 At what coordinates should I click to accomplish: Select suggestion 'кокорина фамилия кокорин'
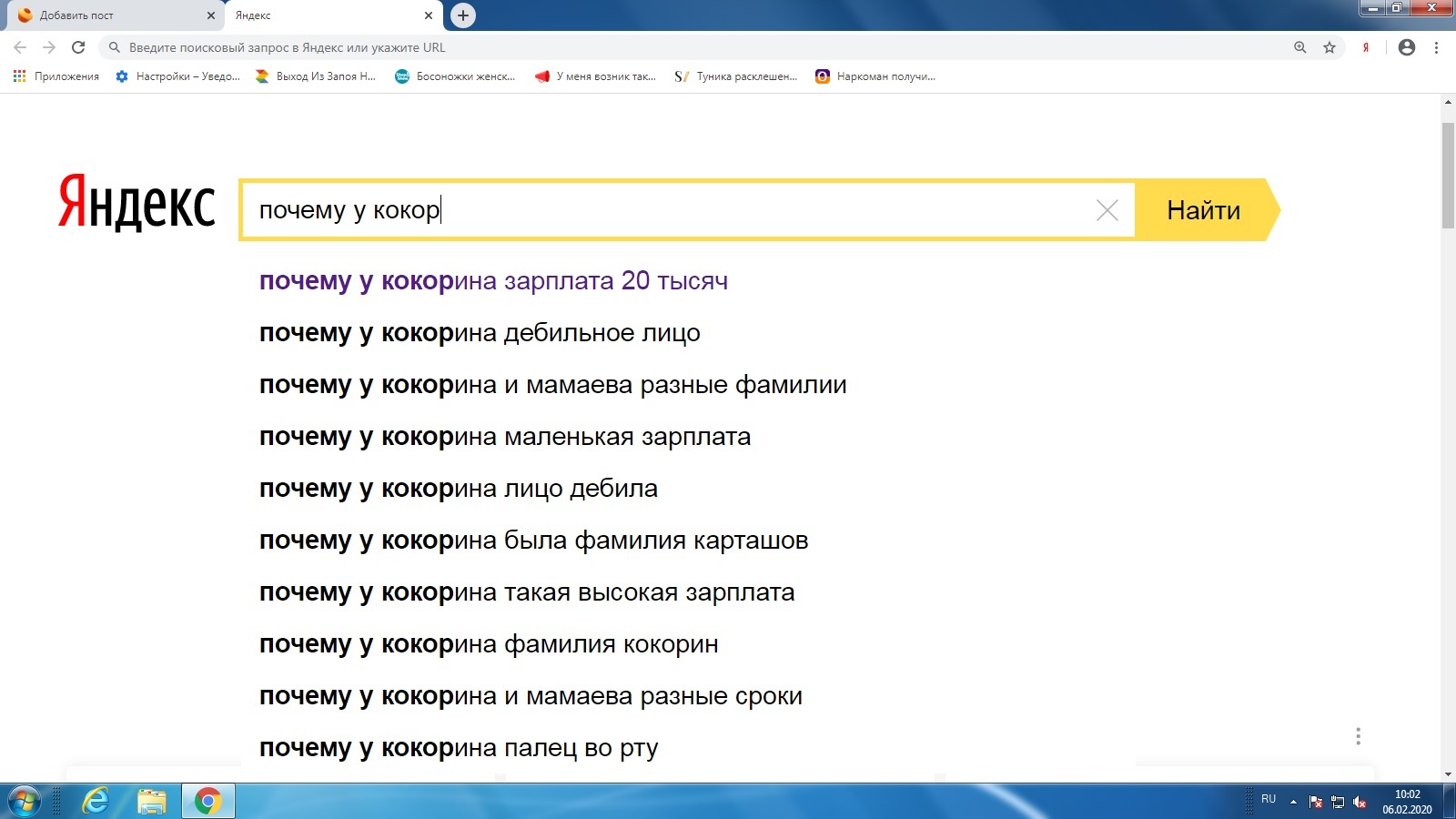489,644
